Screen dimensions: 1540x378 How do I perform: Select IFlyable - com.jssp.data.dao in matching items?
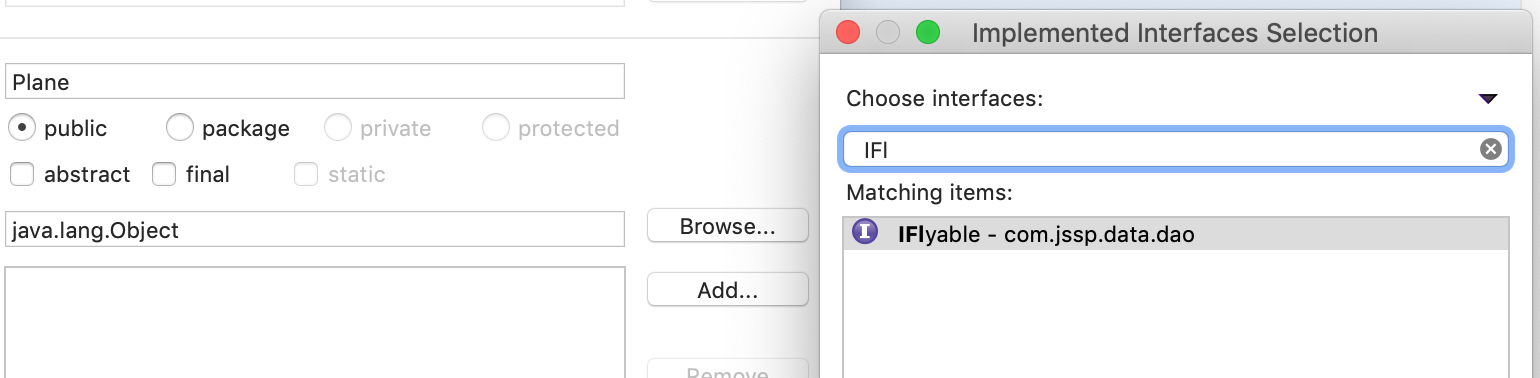pos(1176,234)
